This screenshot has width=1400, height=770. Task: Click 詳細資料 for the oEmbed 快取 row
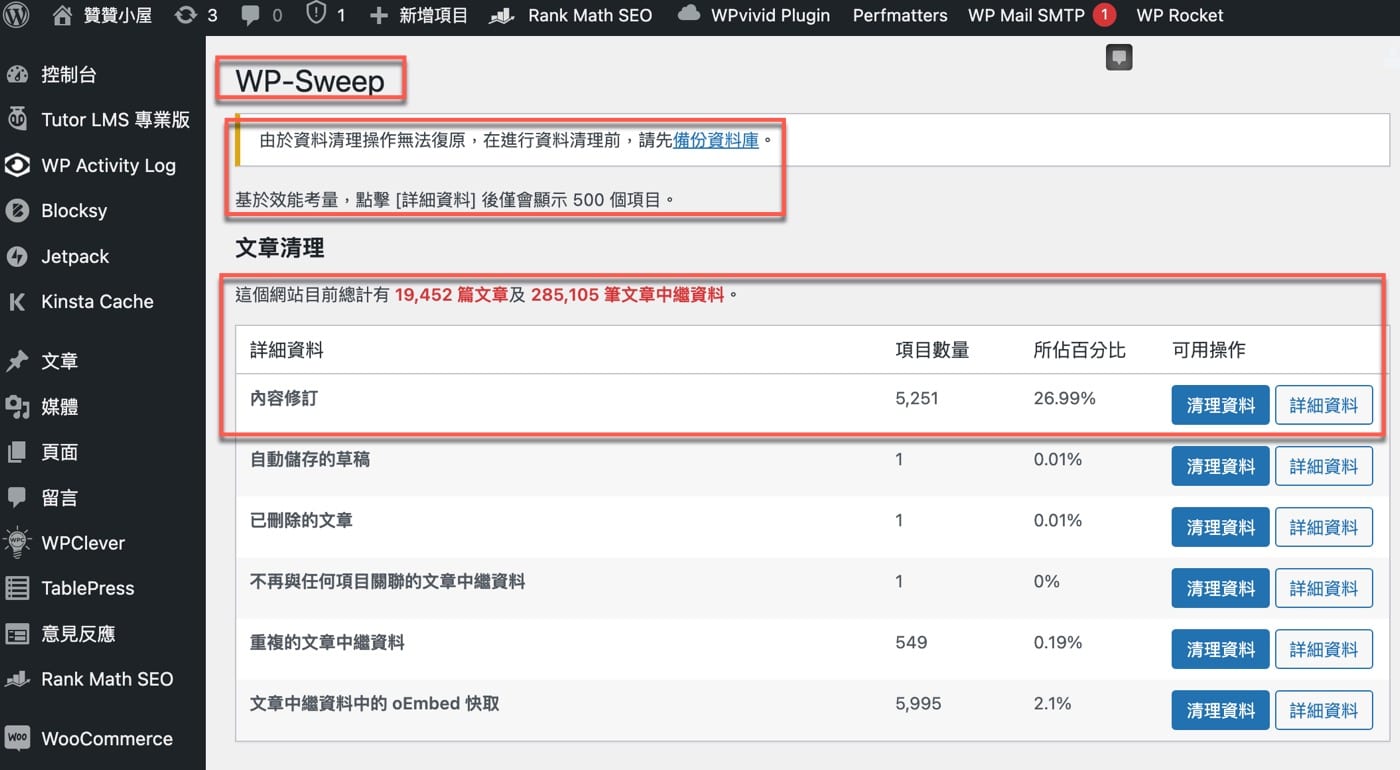tap(1324, 710)
